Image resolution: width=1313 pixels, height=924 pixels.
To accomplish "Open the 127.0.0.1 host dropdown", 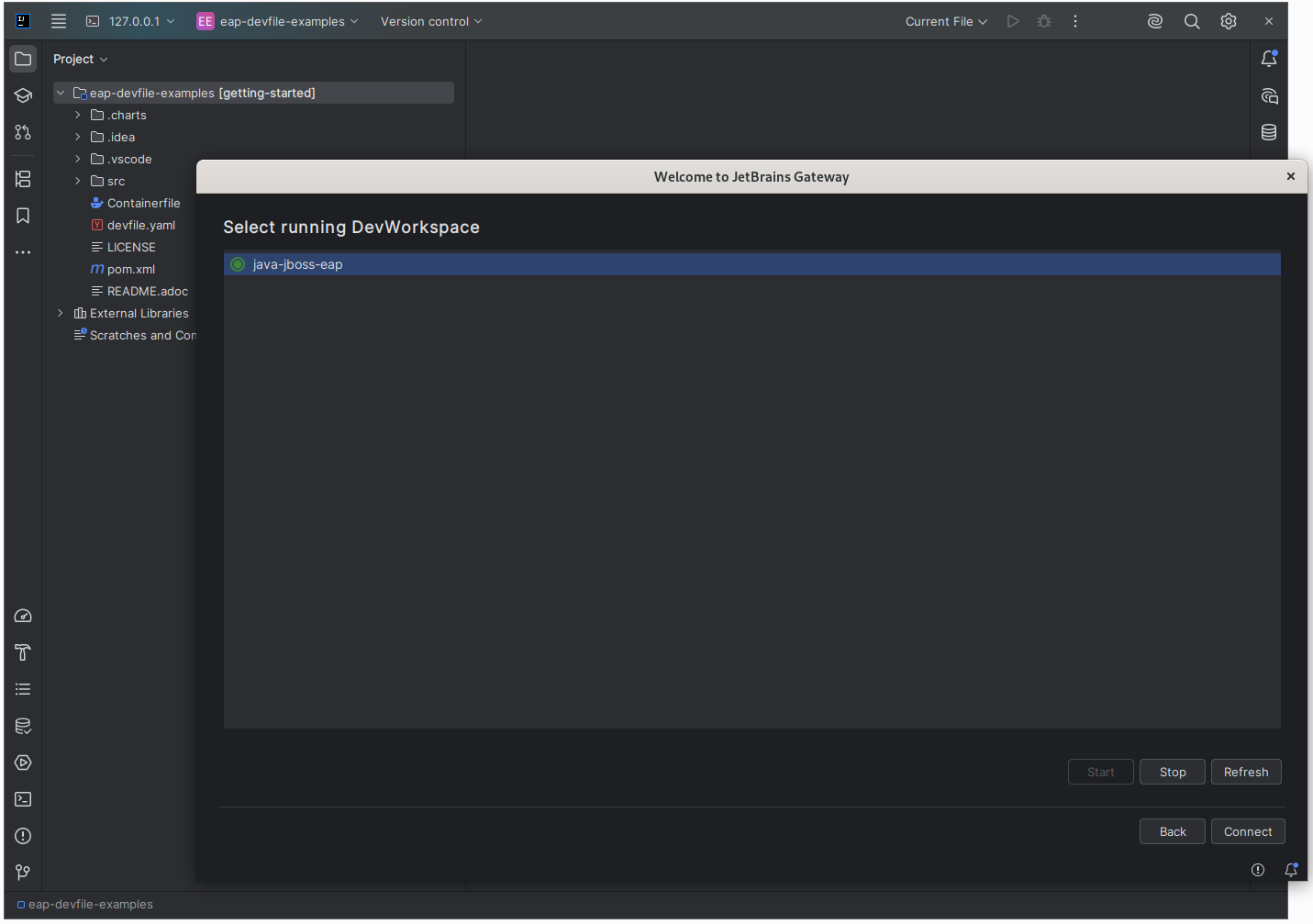I will [x=130, y=21].
